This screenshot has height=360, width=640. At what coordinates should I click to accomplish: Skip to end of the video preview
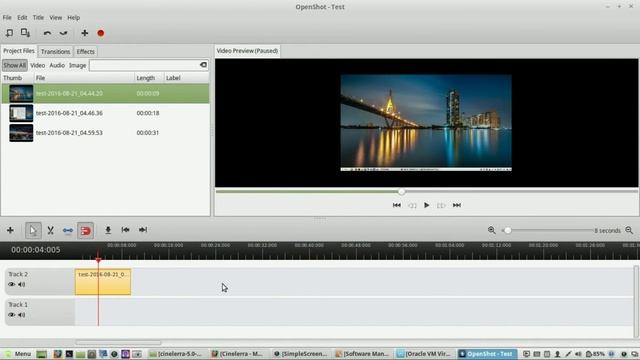[x=457, y=205]
